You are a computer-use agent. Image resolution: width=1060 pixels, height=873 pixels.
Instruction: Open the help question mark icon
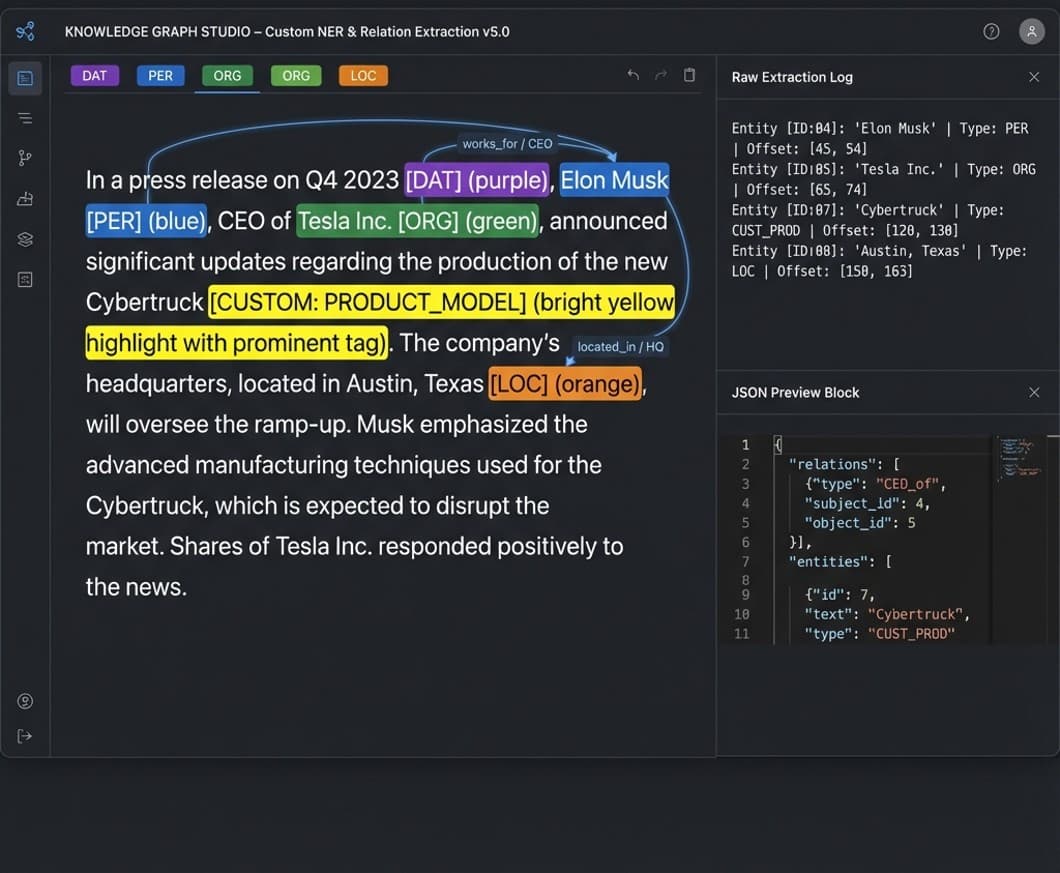pyautogui.click(x=991, y=31)
